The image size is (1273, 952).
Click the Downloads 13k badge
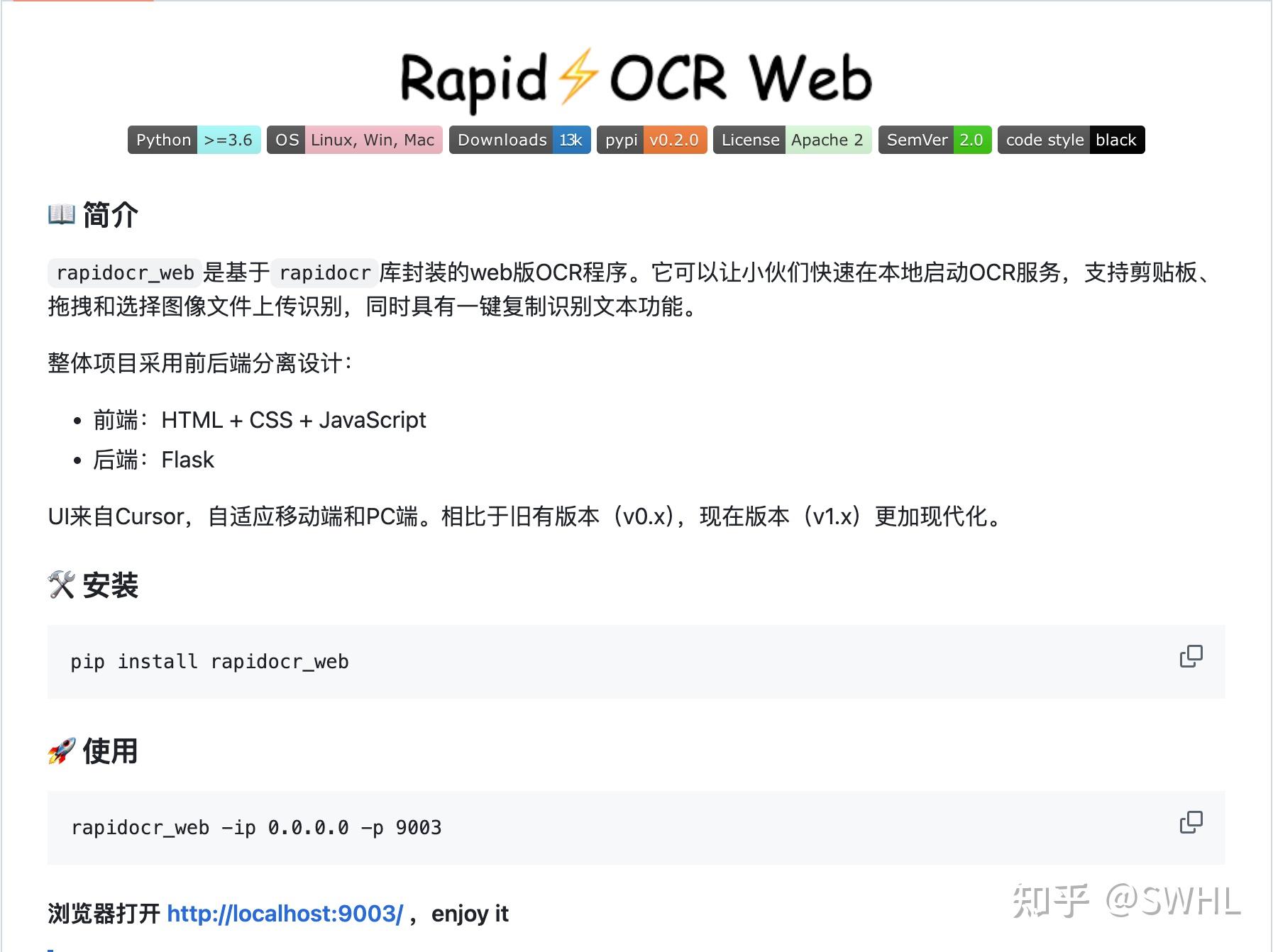[520, 140]
